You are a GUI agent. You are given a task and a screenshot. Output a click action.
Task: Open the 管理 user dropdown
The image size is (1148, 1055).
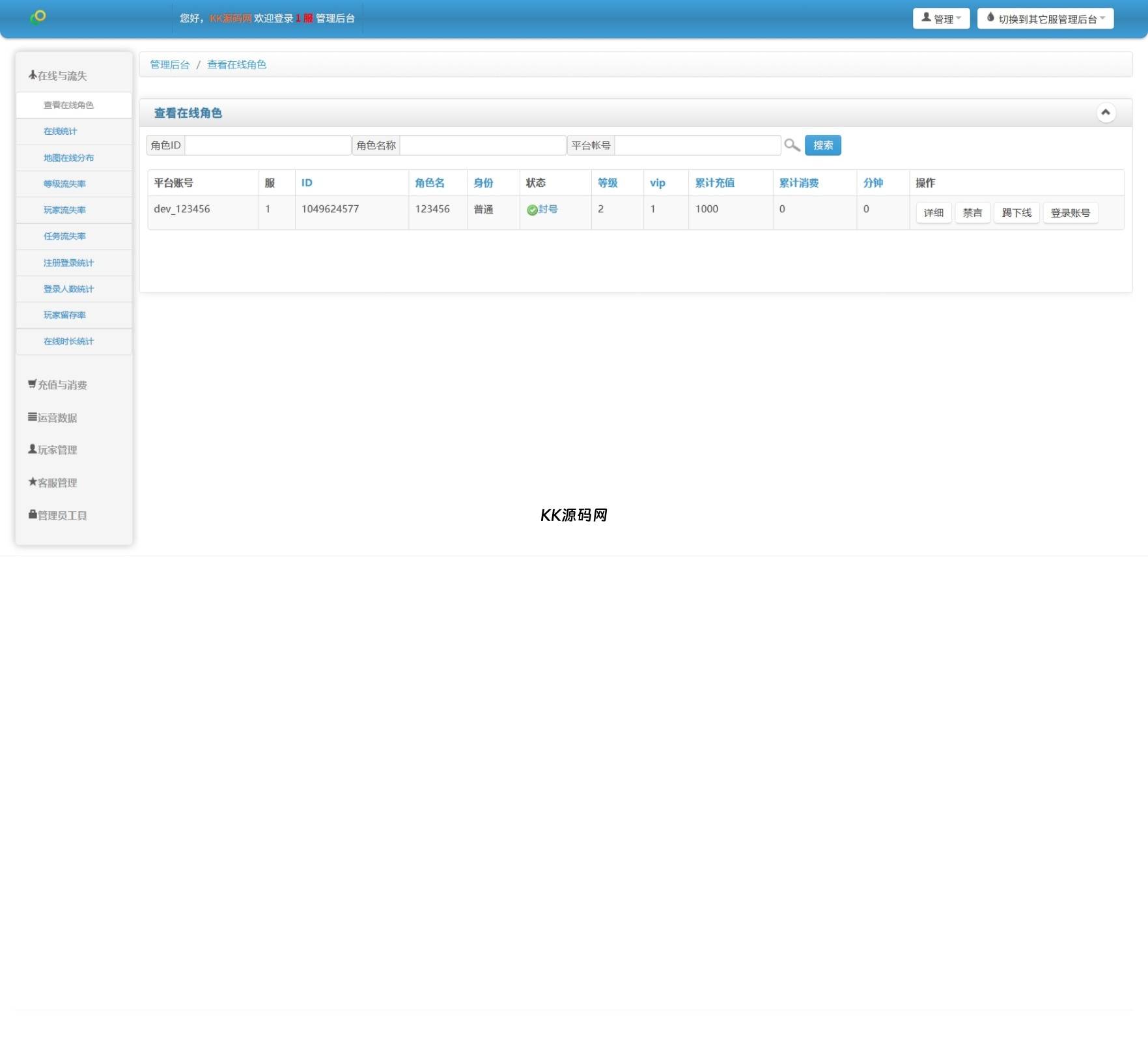(x=941, y=19)
